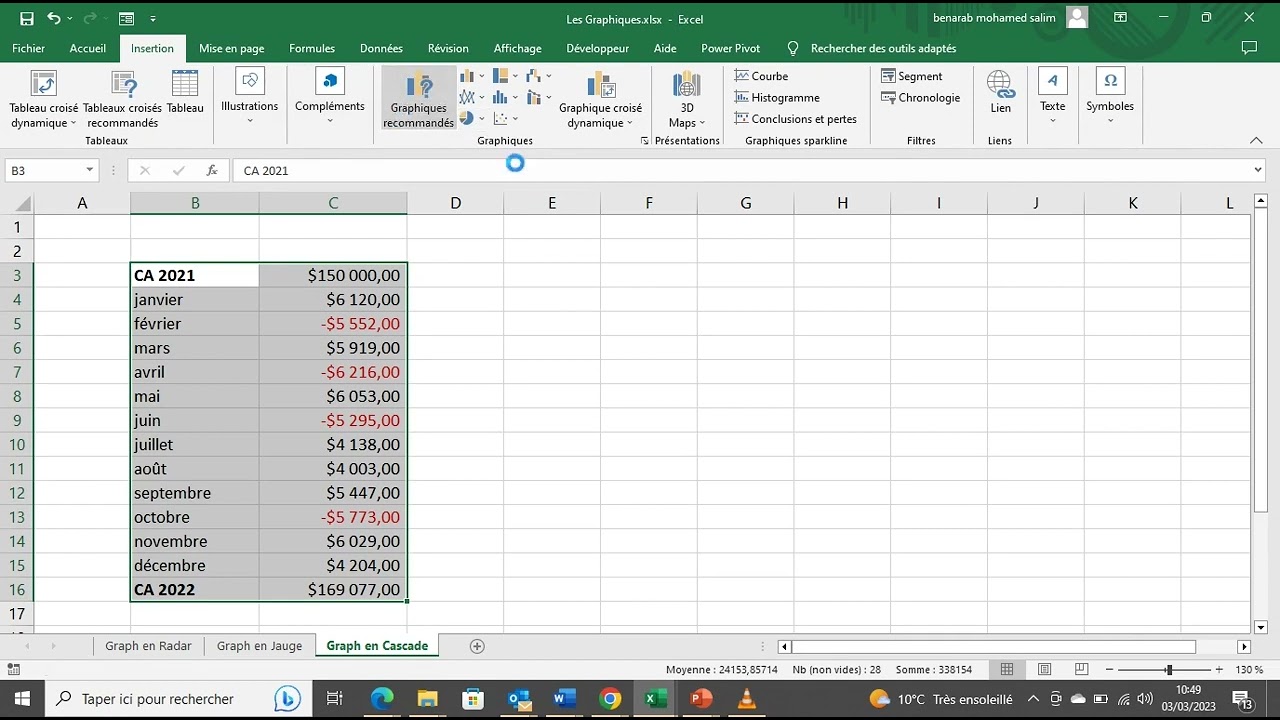Insert a scatter chart from the ribbon

(x=501, y=118)
